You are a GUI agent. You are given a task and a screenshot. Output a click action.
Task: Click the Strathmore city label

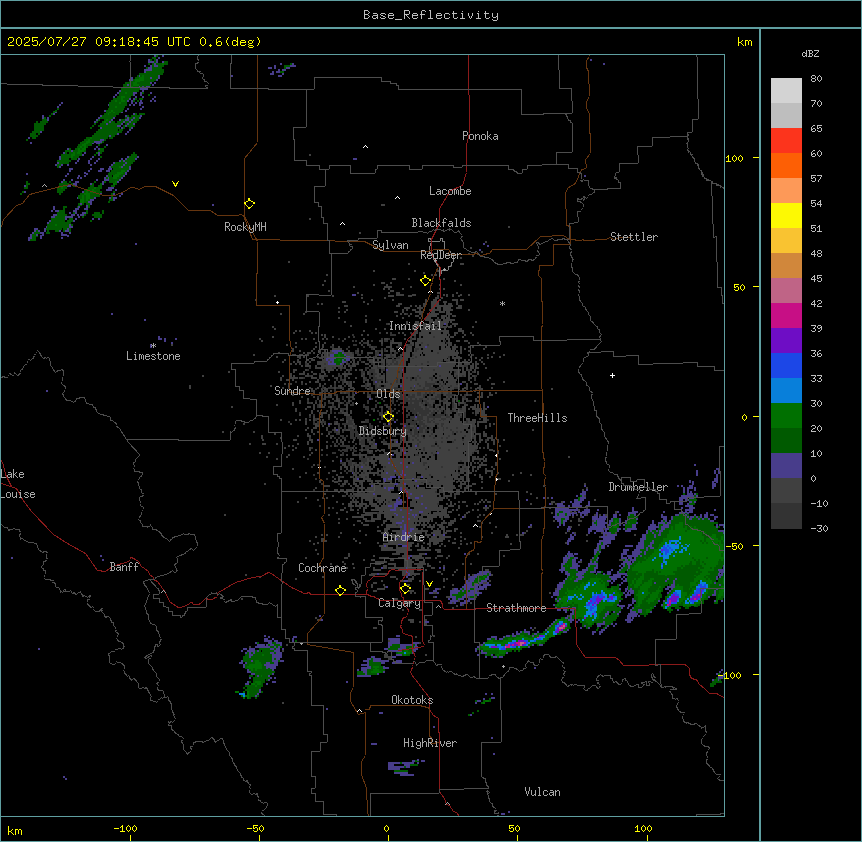[x=516, y=608]
